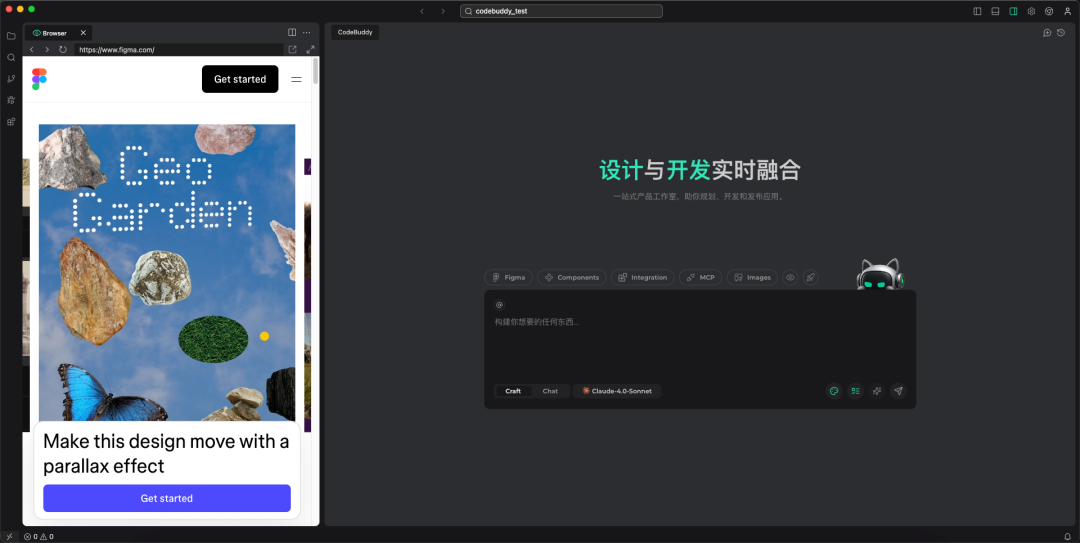1080x543 pixels.
Task: Click the codebuddy_test search bar
Action: [561, 11]
